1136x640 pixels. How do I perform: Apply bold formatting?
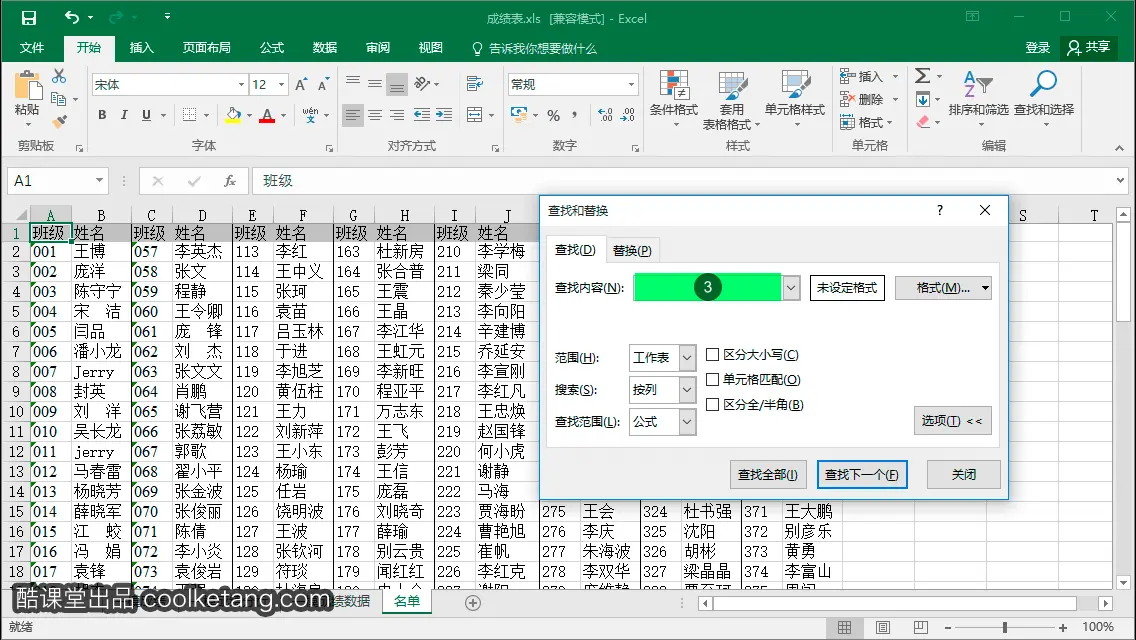(102, 115)
